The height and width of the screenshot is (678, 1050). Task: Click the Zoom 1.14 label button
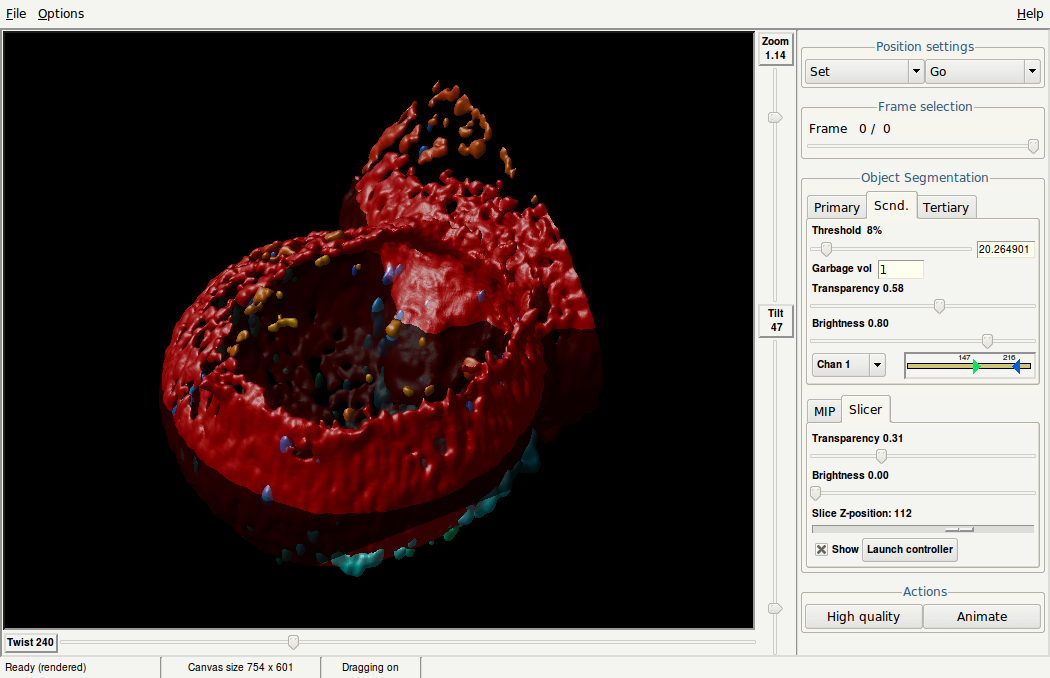(775, 48)
